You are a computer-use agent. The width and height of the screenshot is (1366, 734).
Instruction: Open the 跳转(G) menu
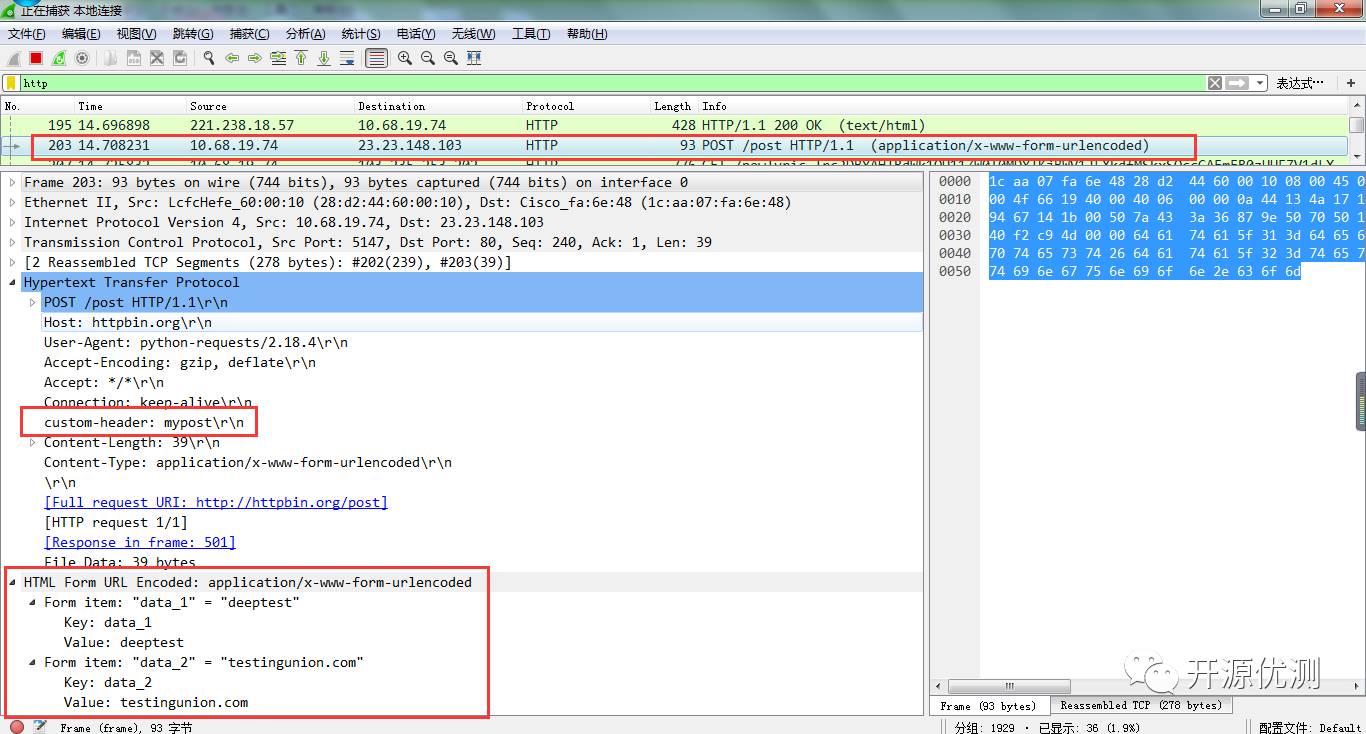click(193, 34)
